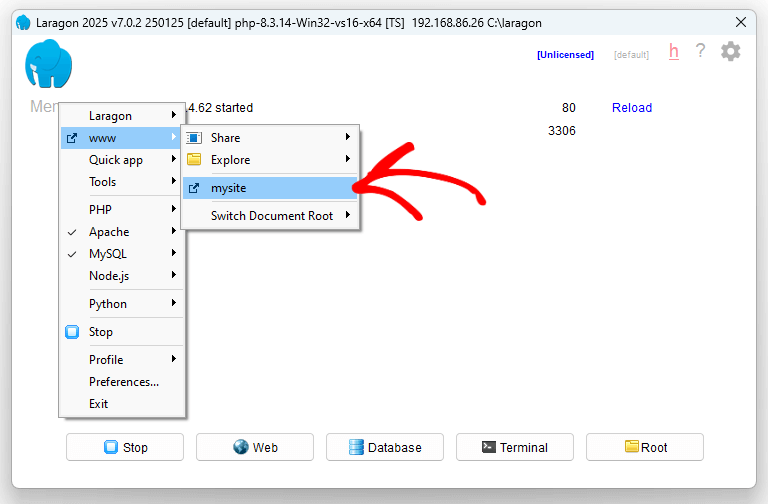Click the Terminal button
The width and height of the screenshot is (768, 504).
coord(515,447)
